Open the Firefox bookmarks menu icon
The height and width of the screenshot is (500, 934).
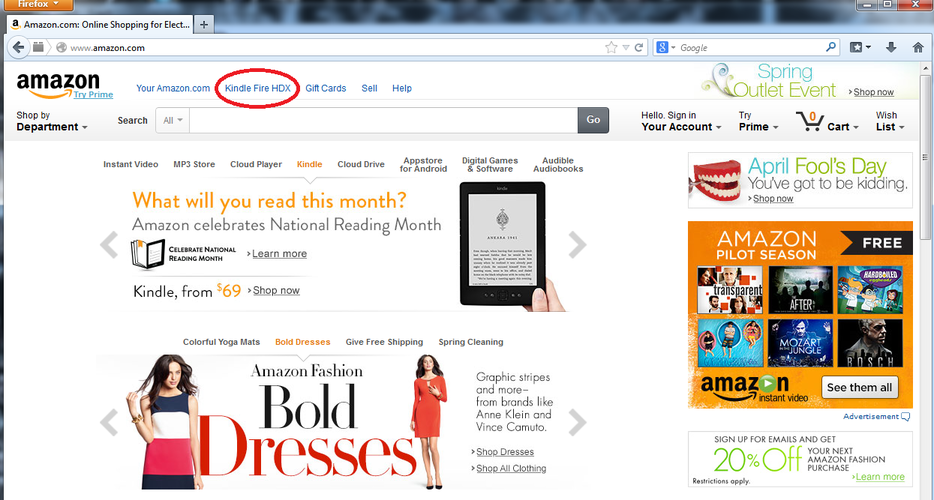click(860, 48)
